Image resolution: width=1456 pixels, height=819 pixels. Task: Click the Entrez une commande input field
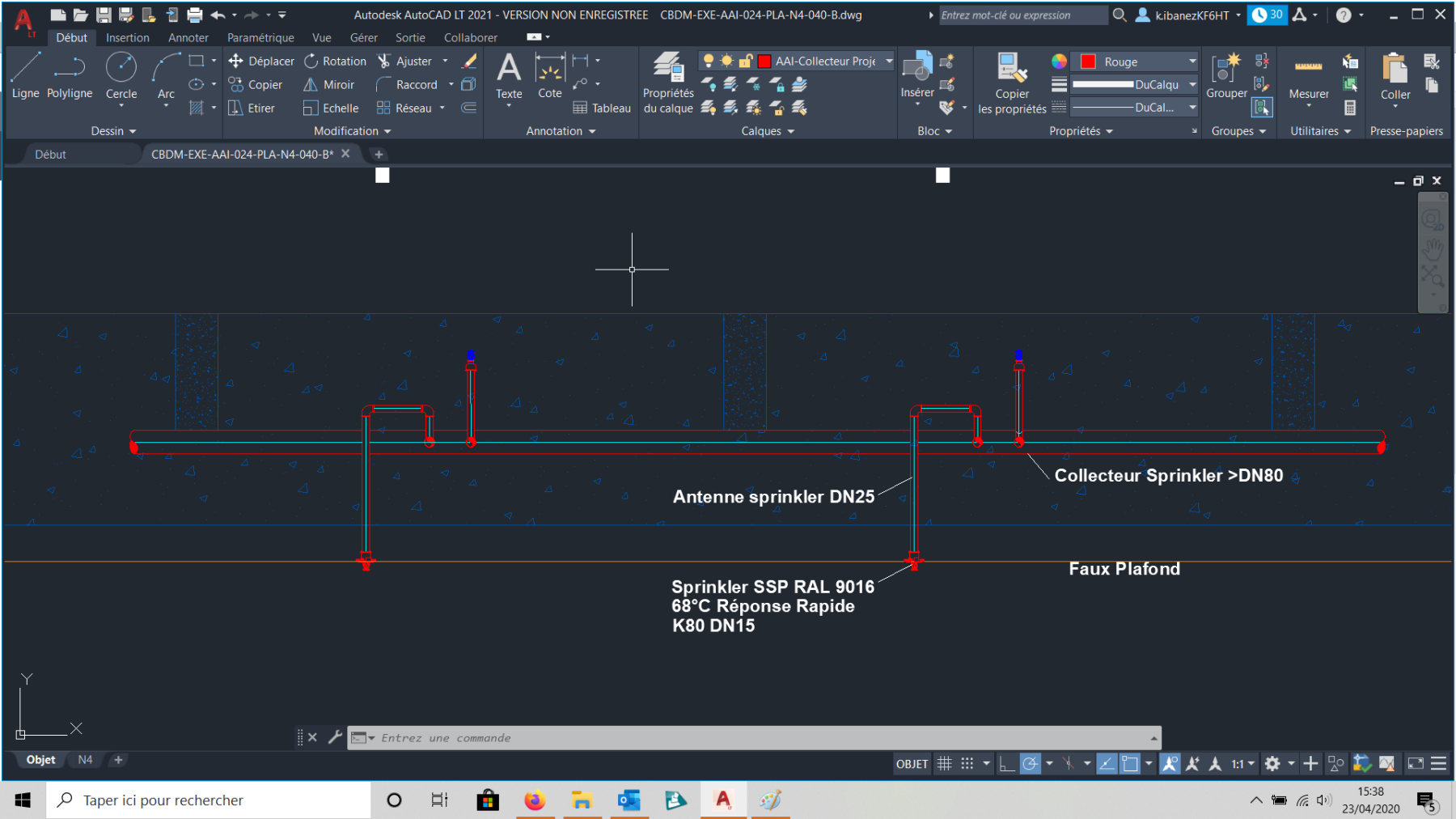(x=752, y=738)
